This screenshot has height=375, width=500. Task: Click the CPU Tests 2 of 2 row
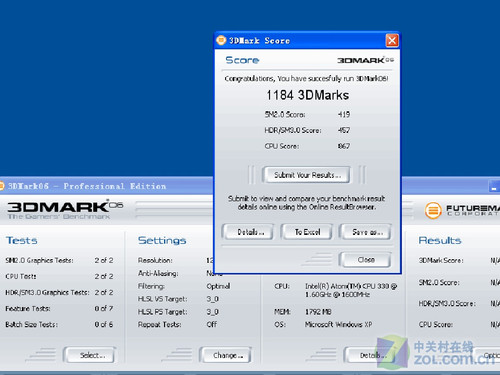(59, 276)
